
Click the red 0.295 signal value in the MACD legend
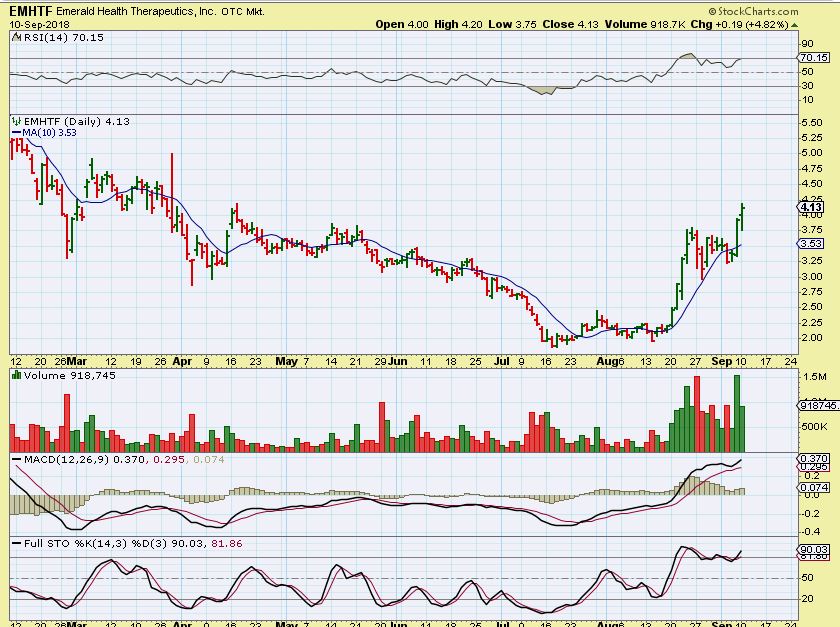[169, 460]
